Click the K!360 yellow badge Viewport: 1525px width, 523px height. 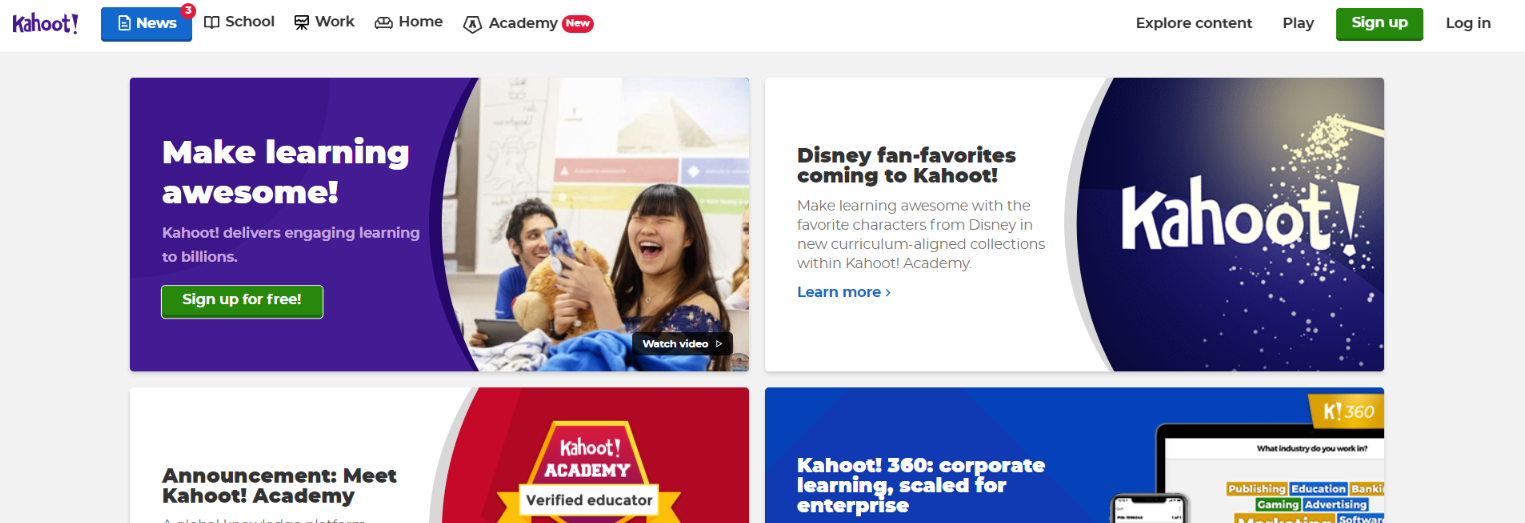[x=1346, y=410]
